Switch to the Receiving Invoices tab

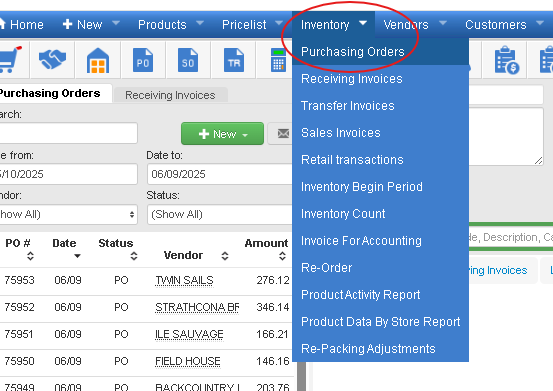170,95
